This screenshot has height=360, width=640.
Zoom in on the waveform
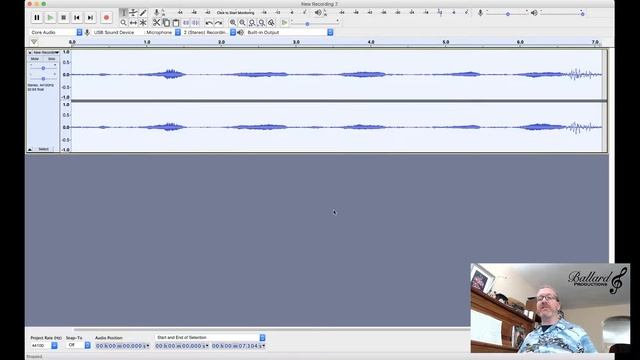click(x=233, y=23)
